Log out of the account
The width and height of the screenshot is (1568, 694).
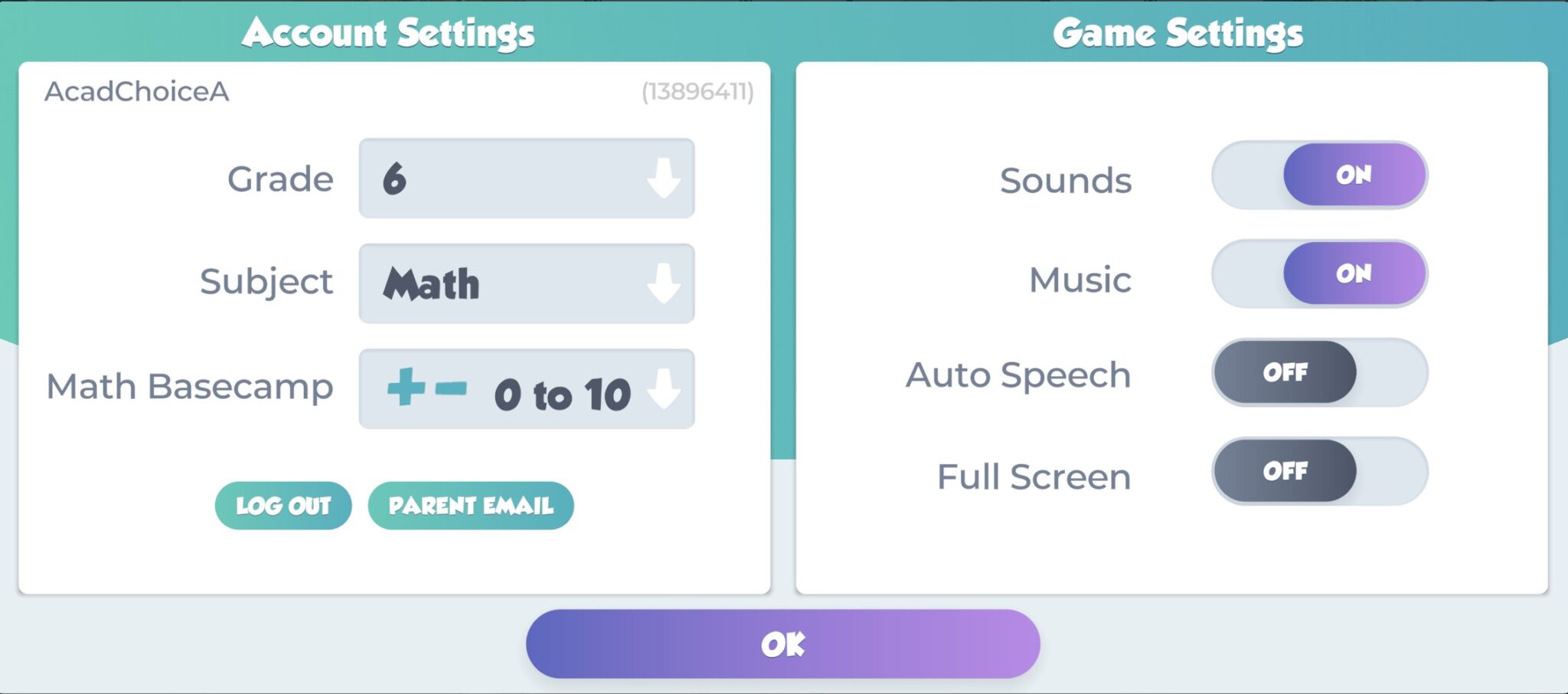click(x=283, y=505)
